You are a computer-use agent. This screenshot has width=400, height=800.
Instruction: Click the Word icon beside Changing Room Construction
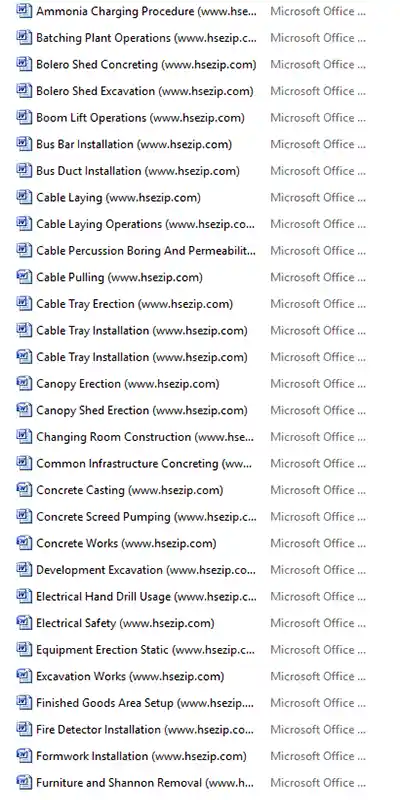pos(24,436)
